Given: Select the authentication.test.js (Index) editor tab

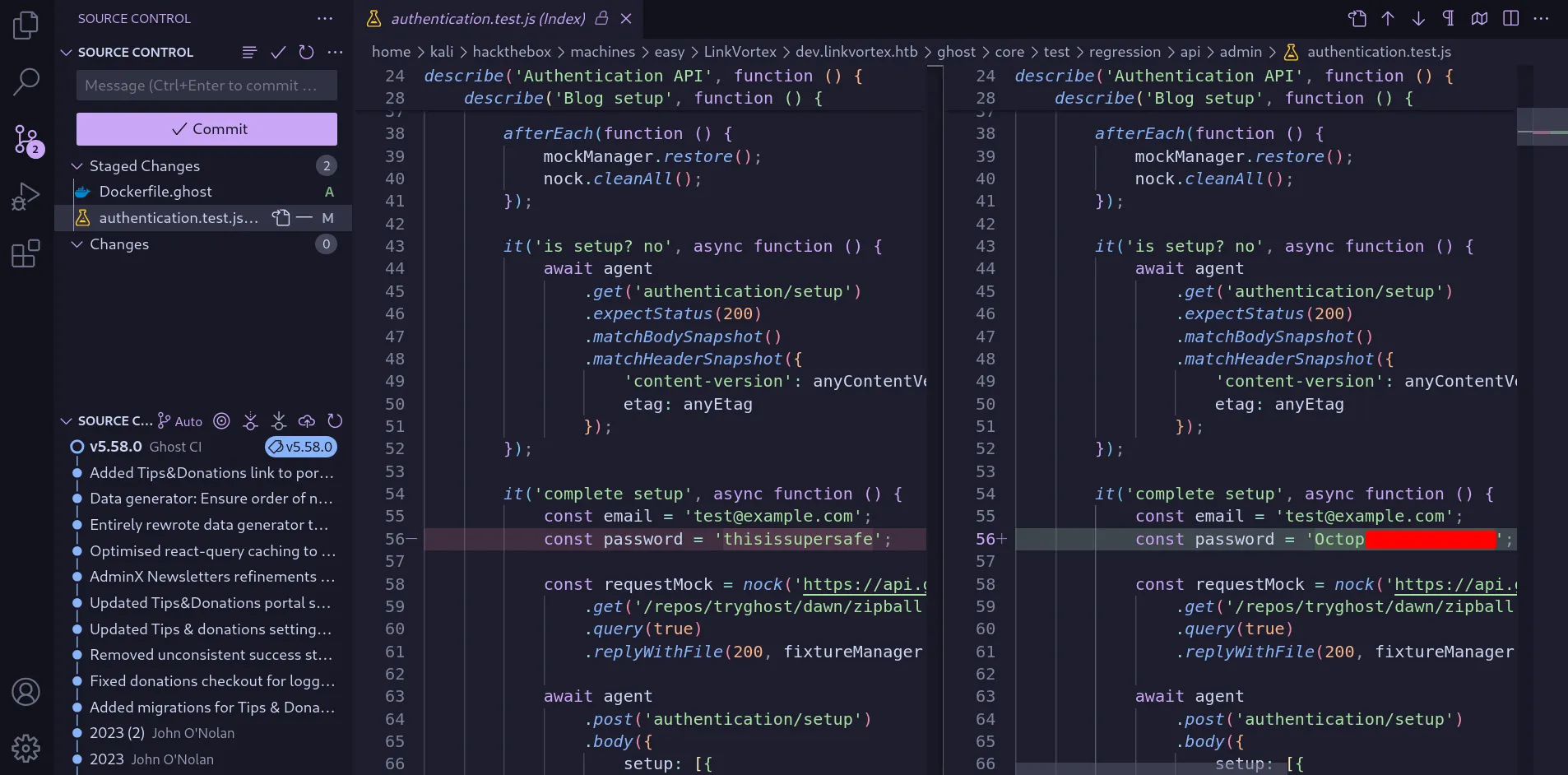Looking at the screenshot, I should pyautogui.click(x=487, y=18).
